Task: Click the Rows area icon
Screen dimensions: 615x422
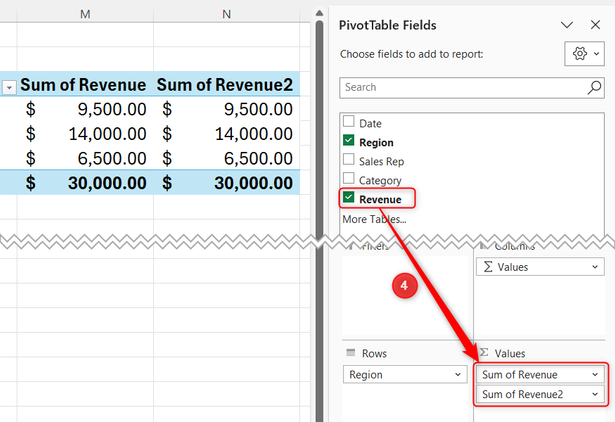Action: pyautogui.click(x=351, y=352)
